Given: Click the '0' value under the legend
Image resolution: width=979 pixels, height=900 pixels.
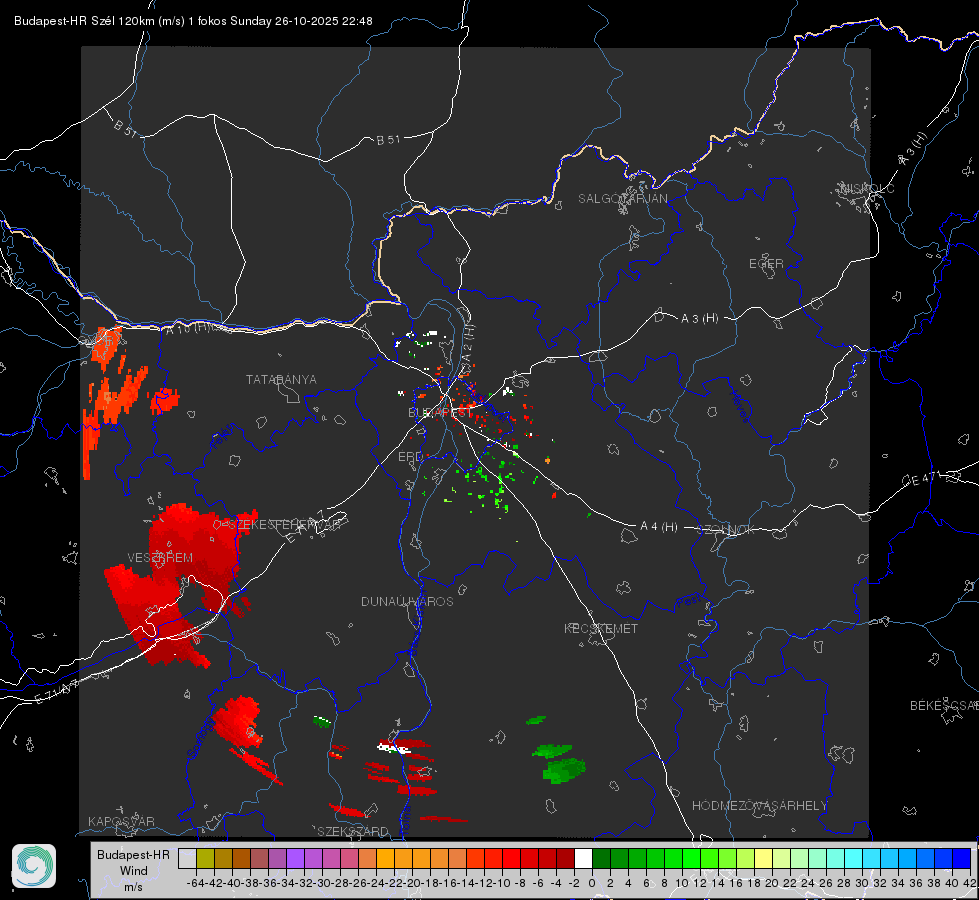Looking at the screenshot, I should [592, 883].
